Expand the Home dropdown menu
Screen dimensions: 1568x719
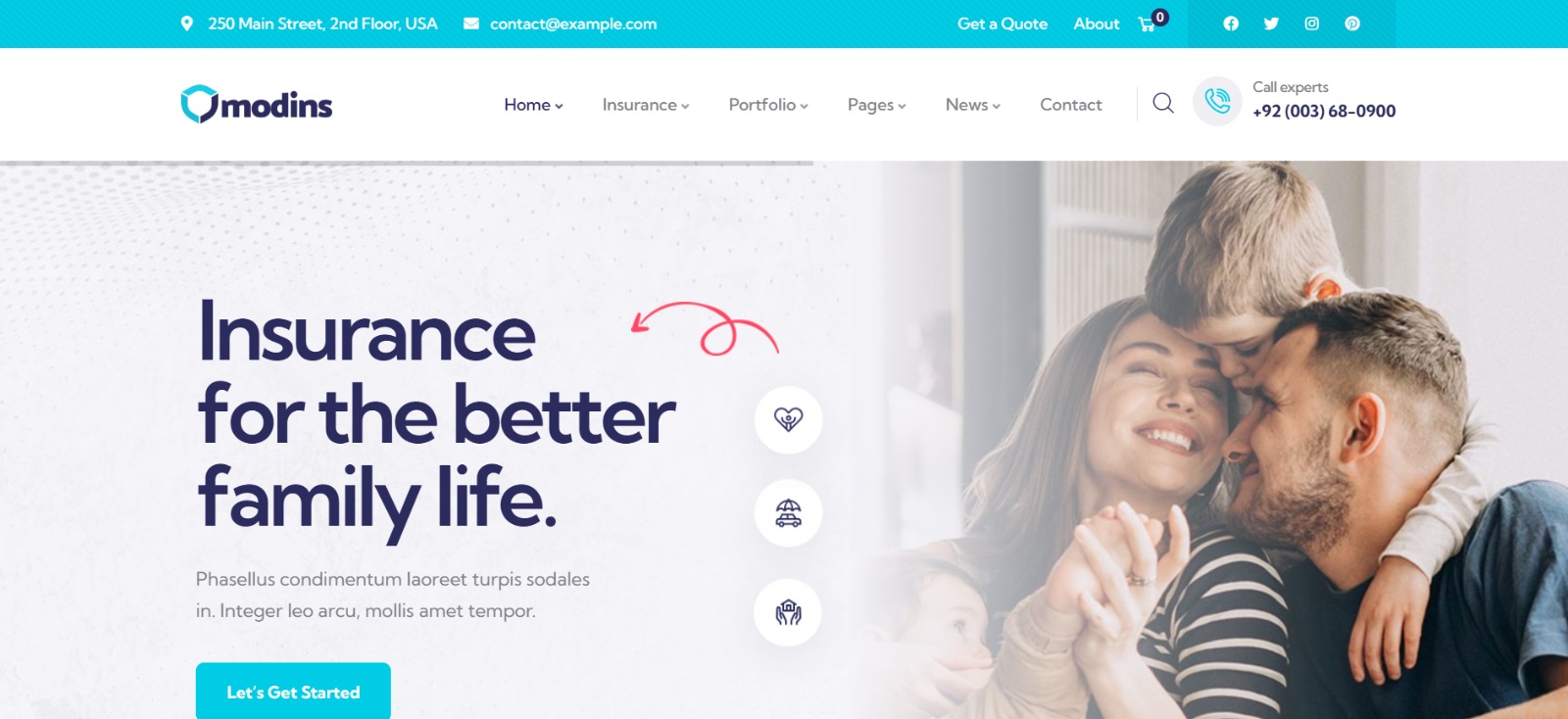point(533,105)
